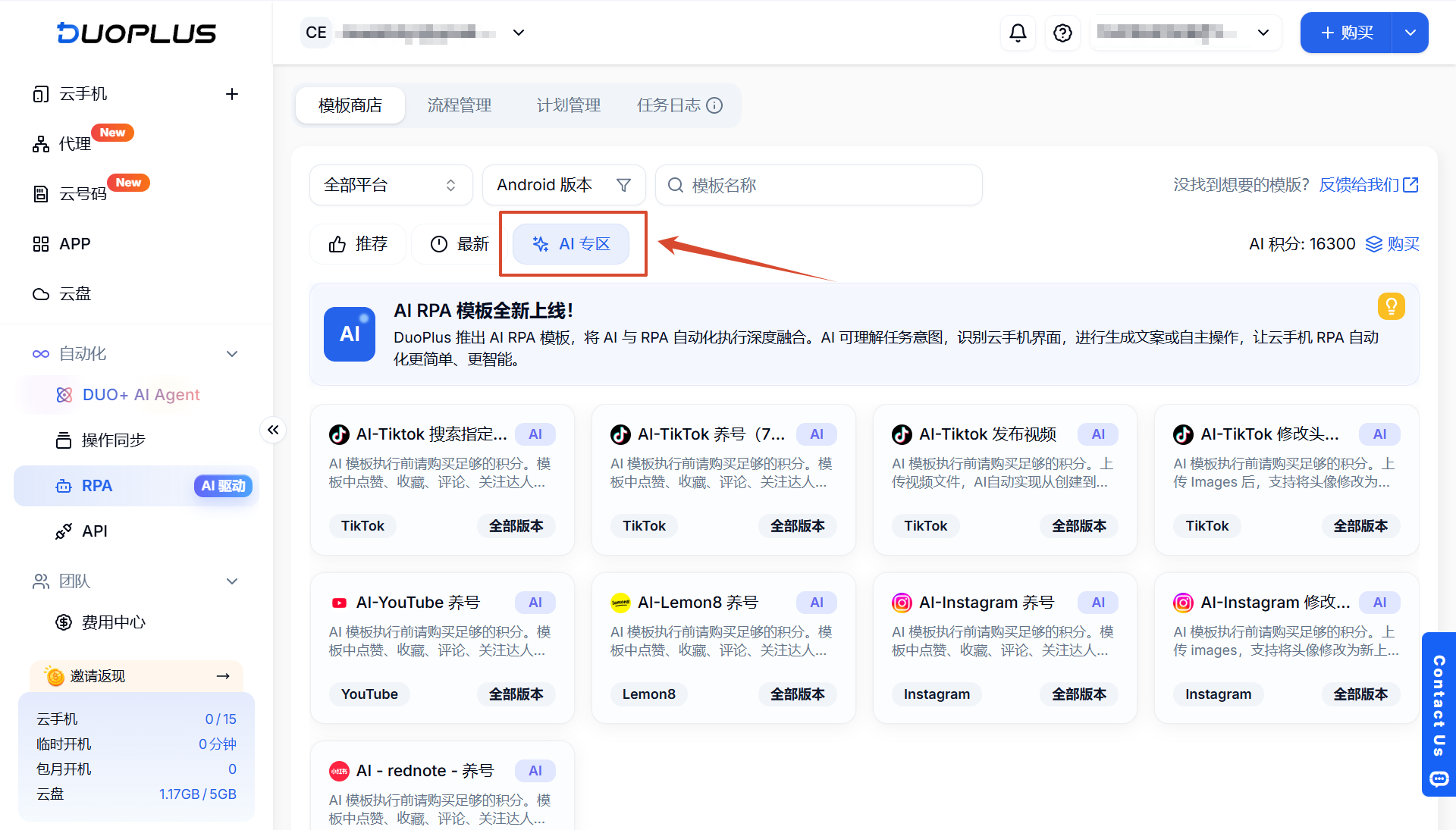
Task: Click 全部版本 tag on AI-Tiktok 发布视频 card
Action: coord(1079,526)
